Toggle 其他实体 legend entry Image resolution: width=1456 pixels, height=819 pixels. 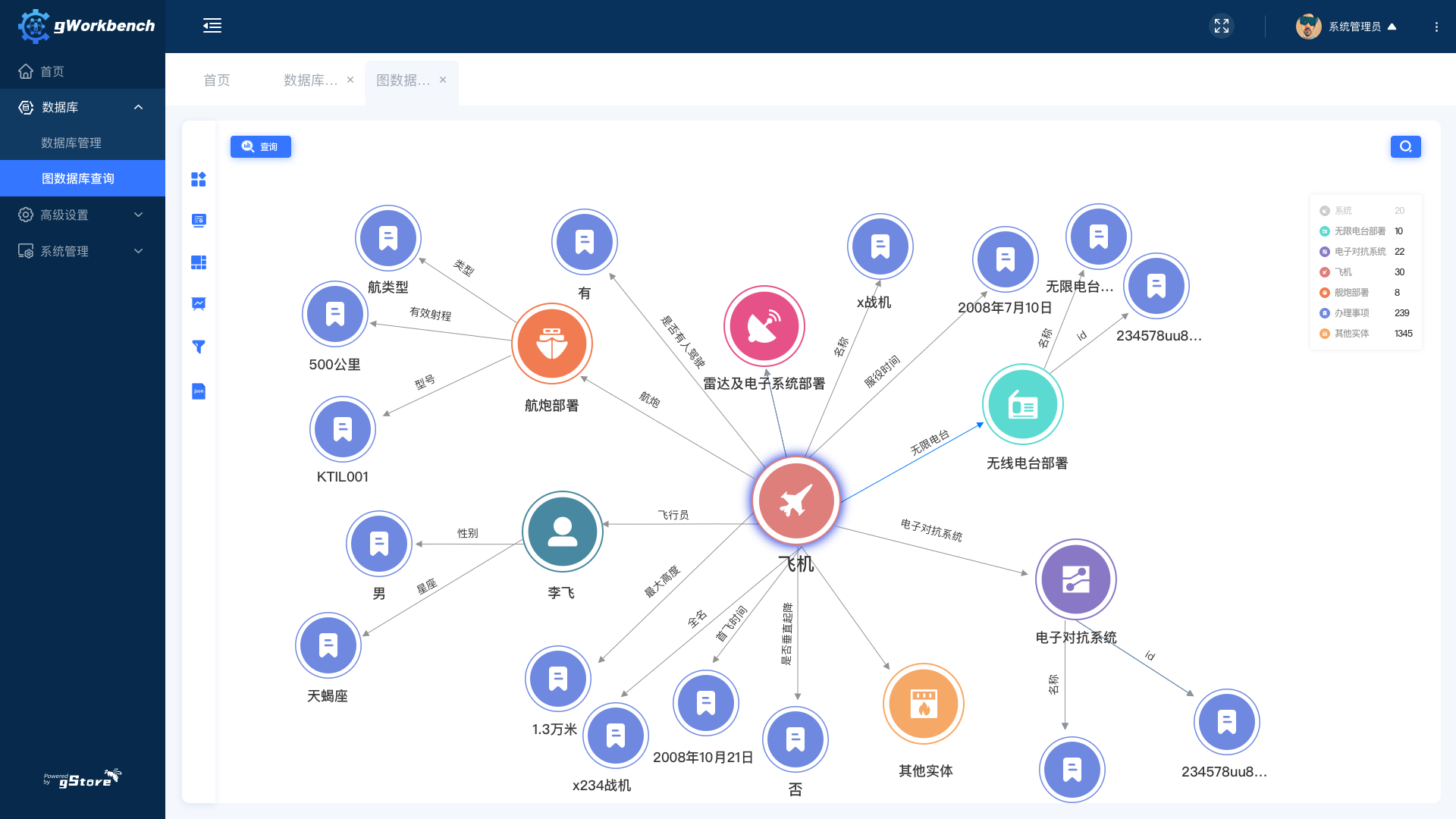(x=1351, y=334)
